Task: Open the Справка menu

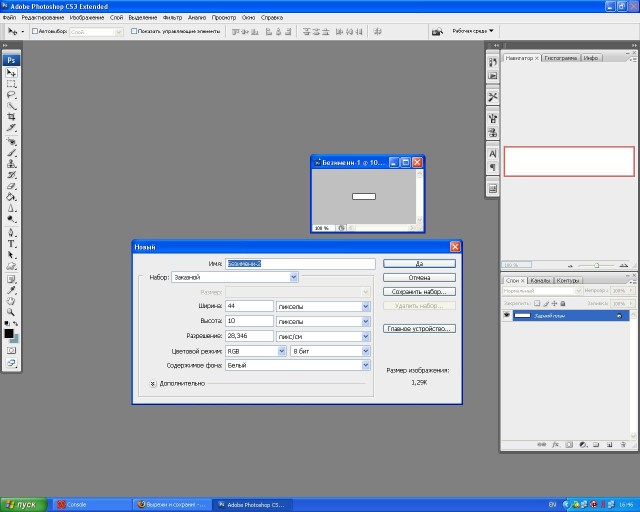Action: click(x=272, y=18)
